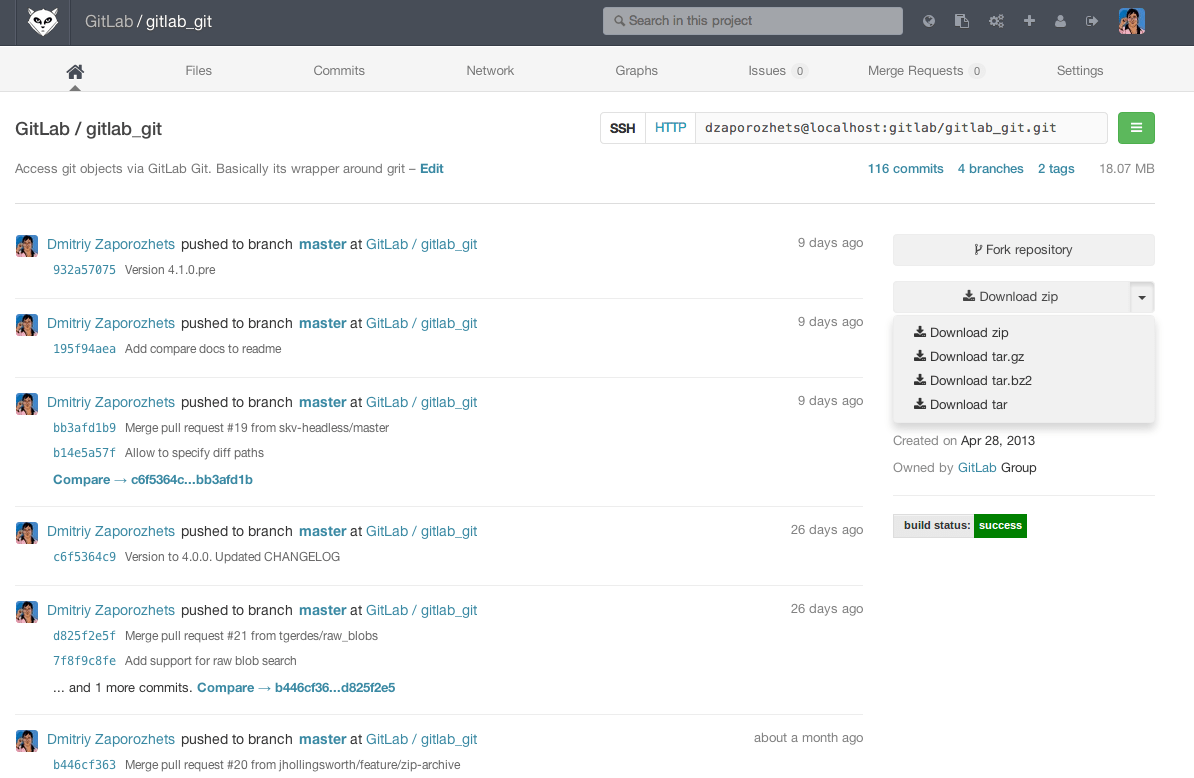Focus the project search field
1194x778 pixels.
point(752,21)
